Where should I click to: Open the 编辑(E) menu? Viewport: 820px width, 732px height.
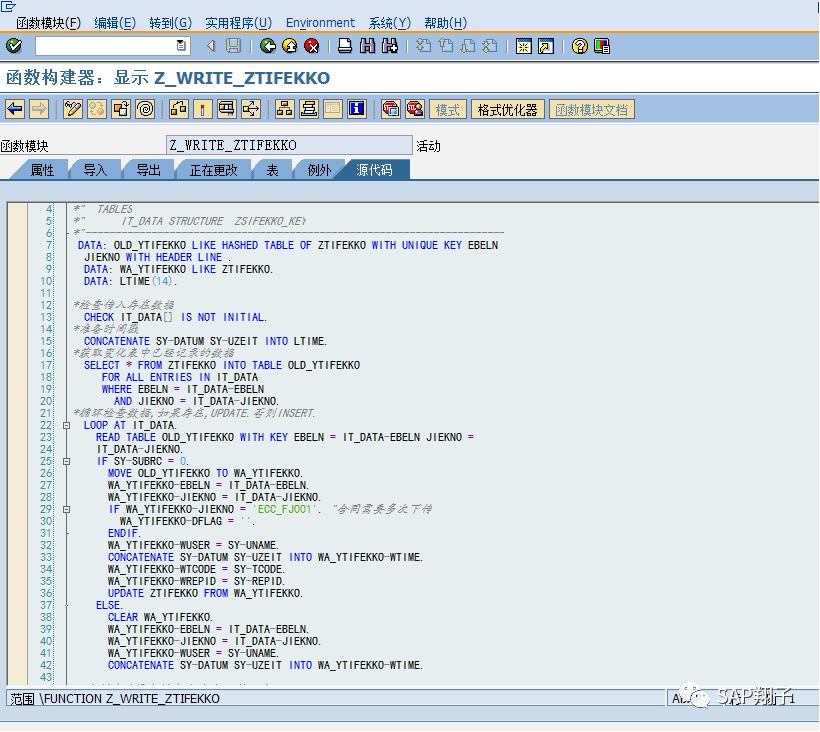click(115, 23)
